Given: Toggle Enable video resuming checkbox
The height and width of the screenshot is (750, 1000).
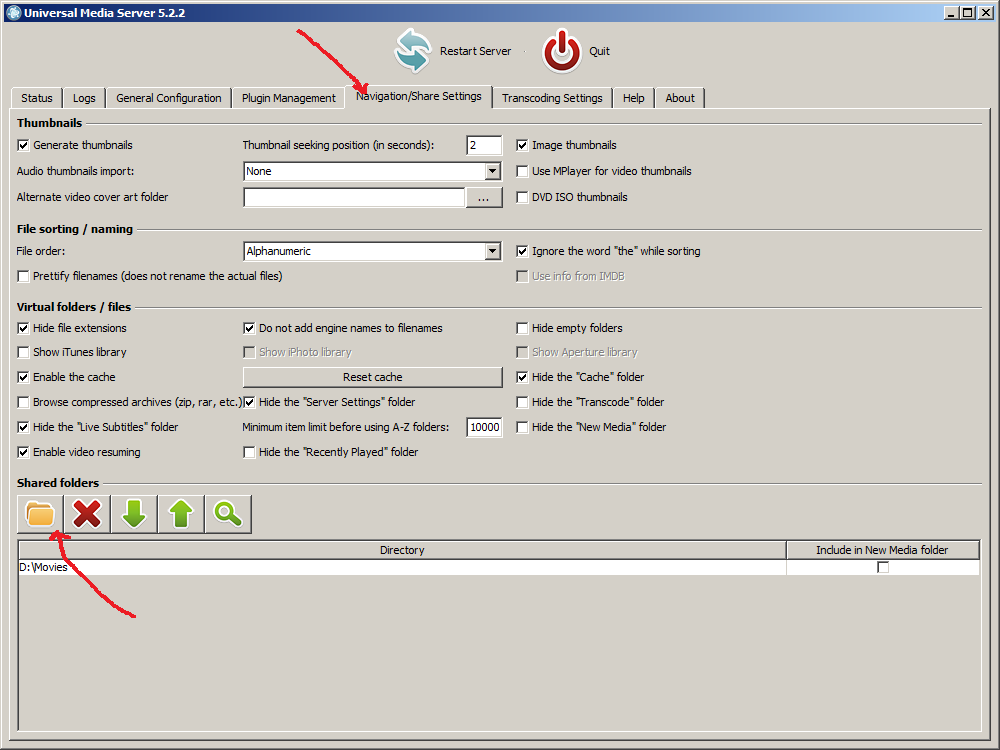Looking at the screenshot, I should click(24, 452).
